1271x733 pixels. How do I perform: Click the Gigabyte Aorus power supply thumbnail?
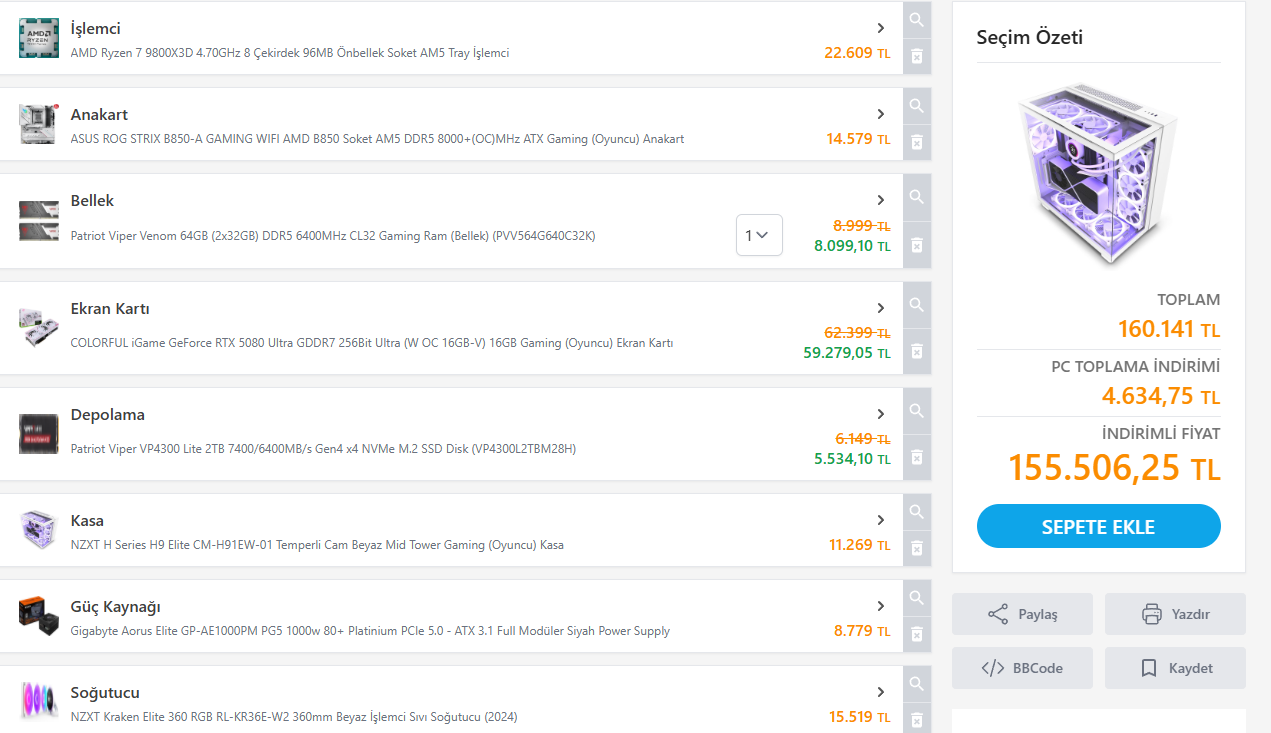(38, 616)
